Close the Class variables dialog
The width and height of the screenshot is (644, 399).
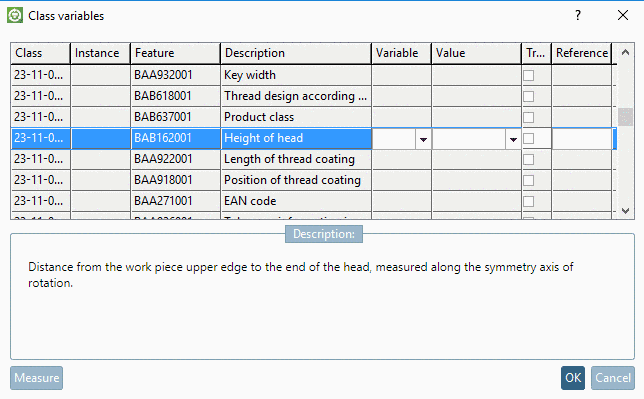click(623, 16)
